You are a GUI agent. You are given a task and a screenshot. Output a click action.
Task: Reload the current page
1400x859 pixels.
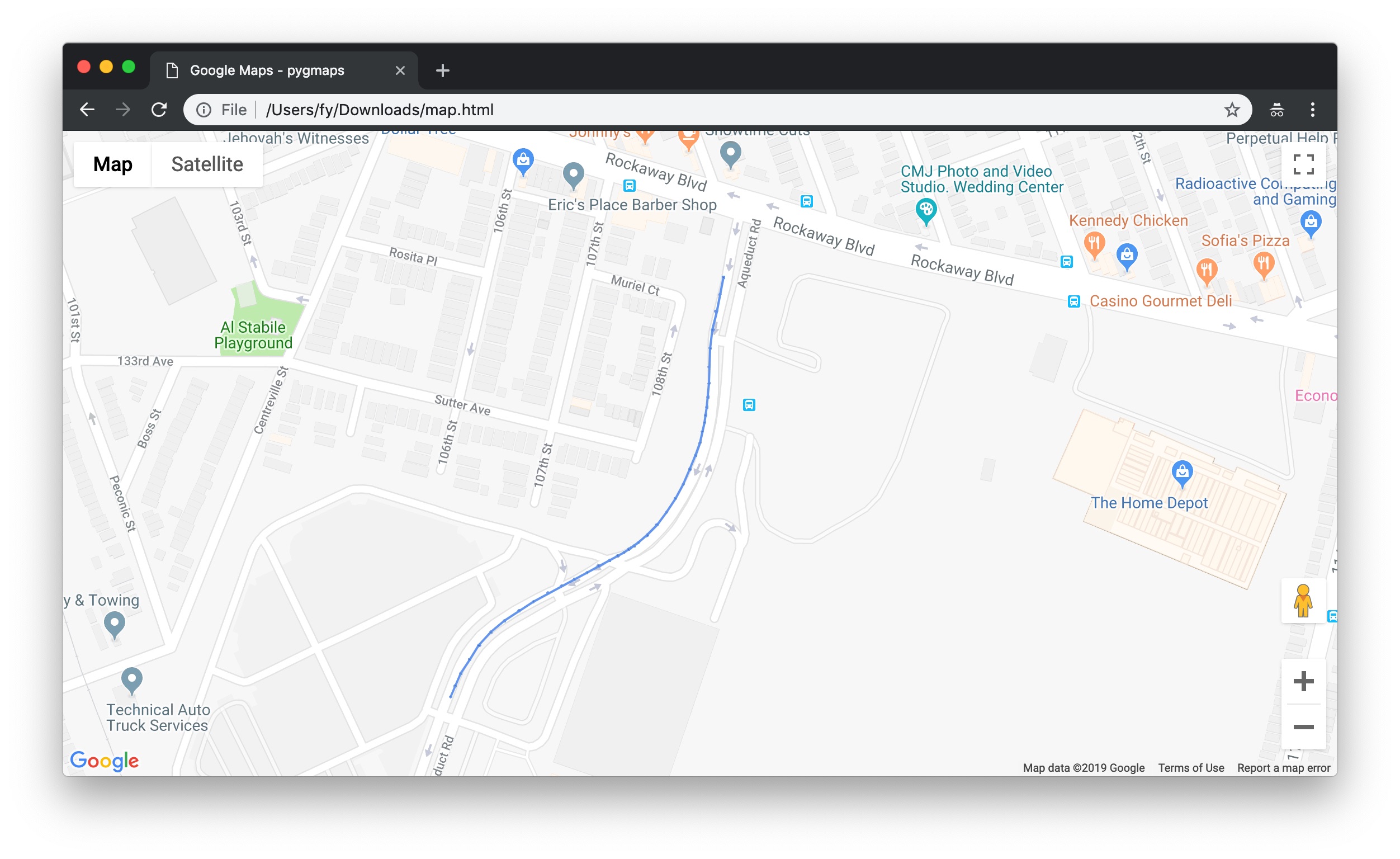(159, 110)
